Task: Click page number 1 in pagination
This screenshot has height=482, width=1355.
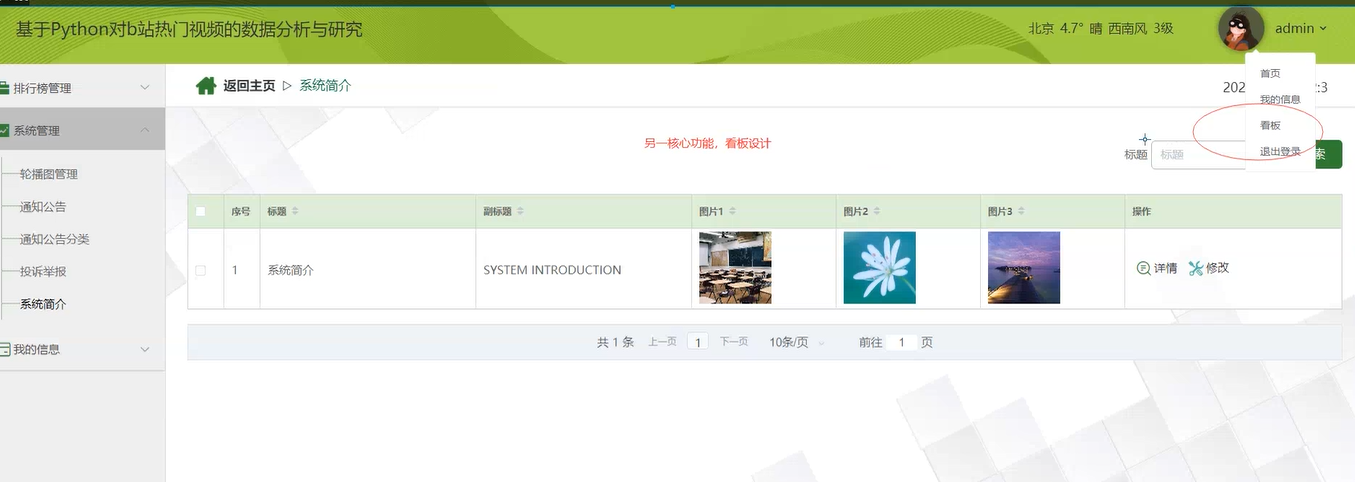Action: point(698,342)
